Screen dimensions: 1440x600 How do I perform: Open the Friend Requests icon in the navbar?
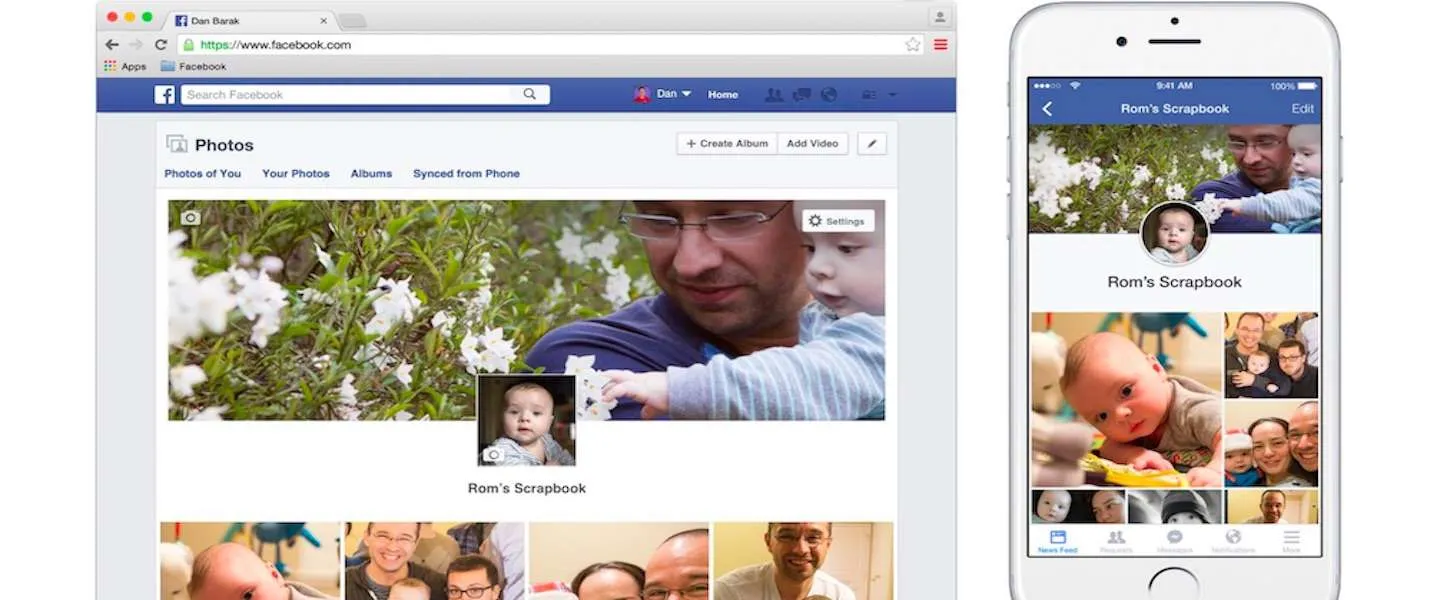pos(775,94)
